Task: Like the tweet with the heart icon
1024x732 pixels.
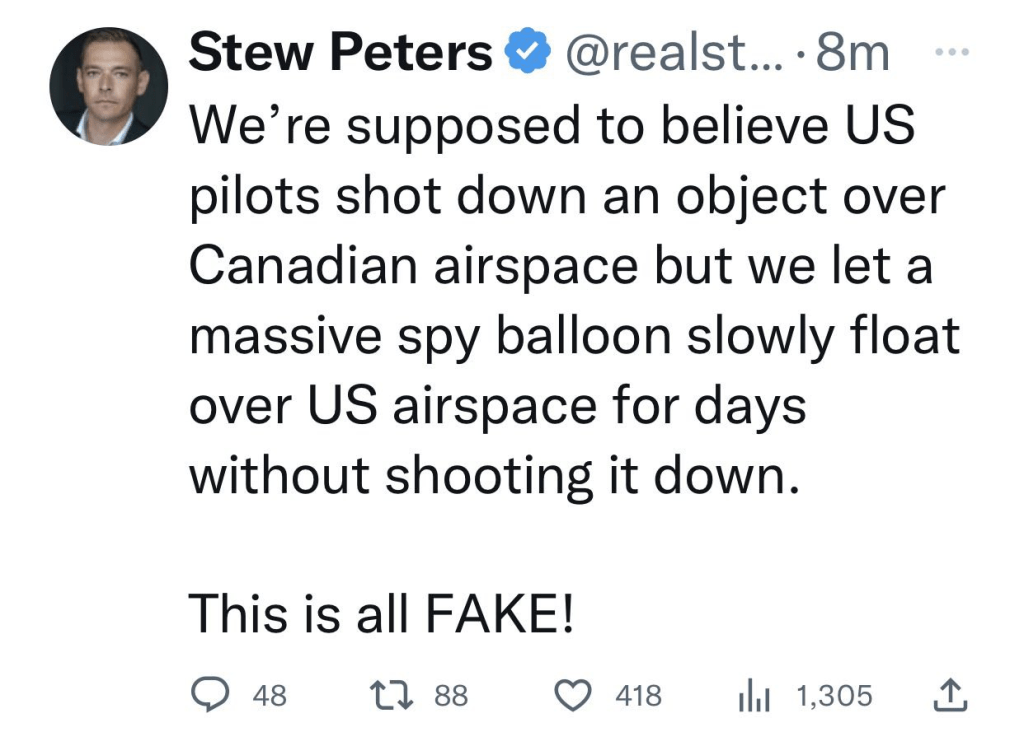Action: pyautogui.click(x=577, y=694)
